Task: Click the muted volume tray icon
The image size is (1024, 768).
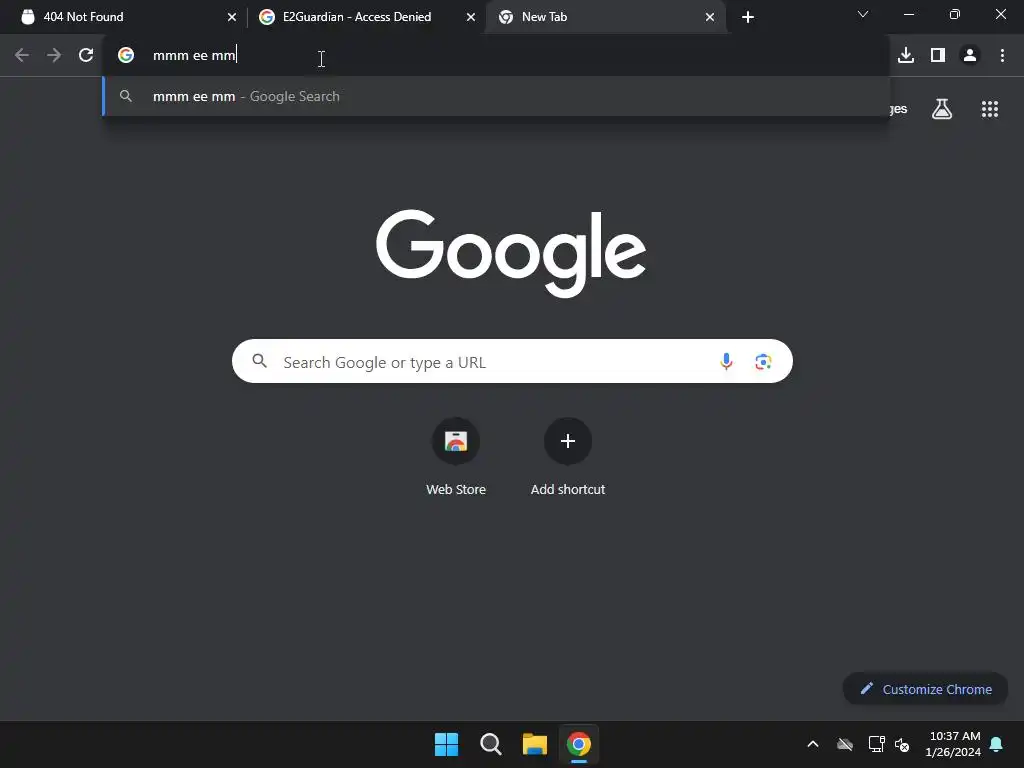Action: click(x=903, y=744)
